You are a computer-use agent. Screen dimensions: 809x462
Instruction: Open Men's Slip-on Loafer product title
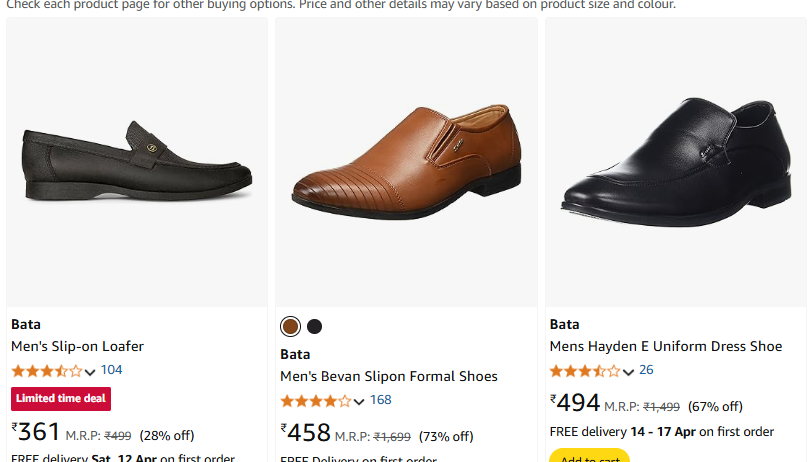77,346
